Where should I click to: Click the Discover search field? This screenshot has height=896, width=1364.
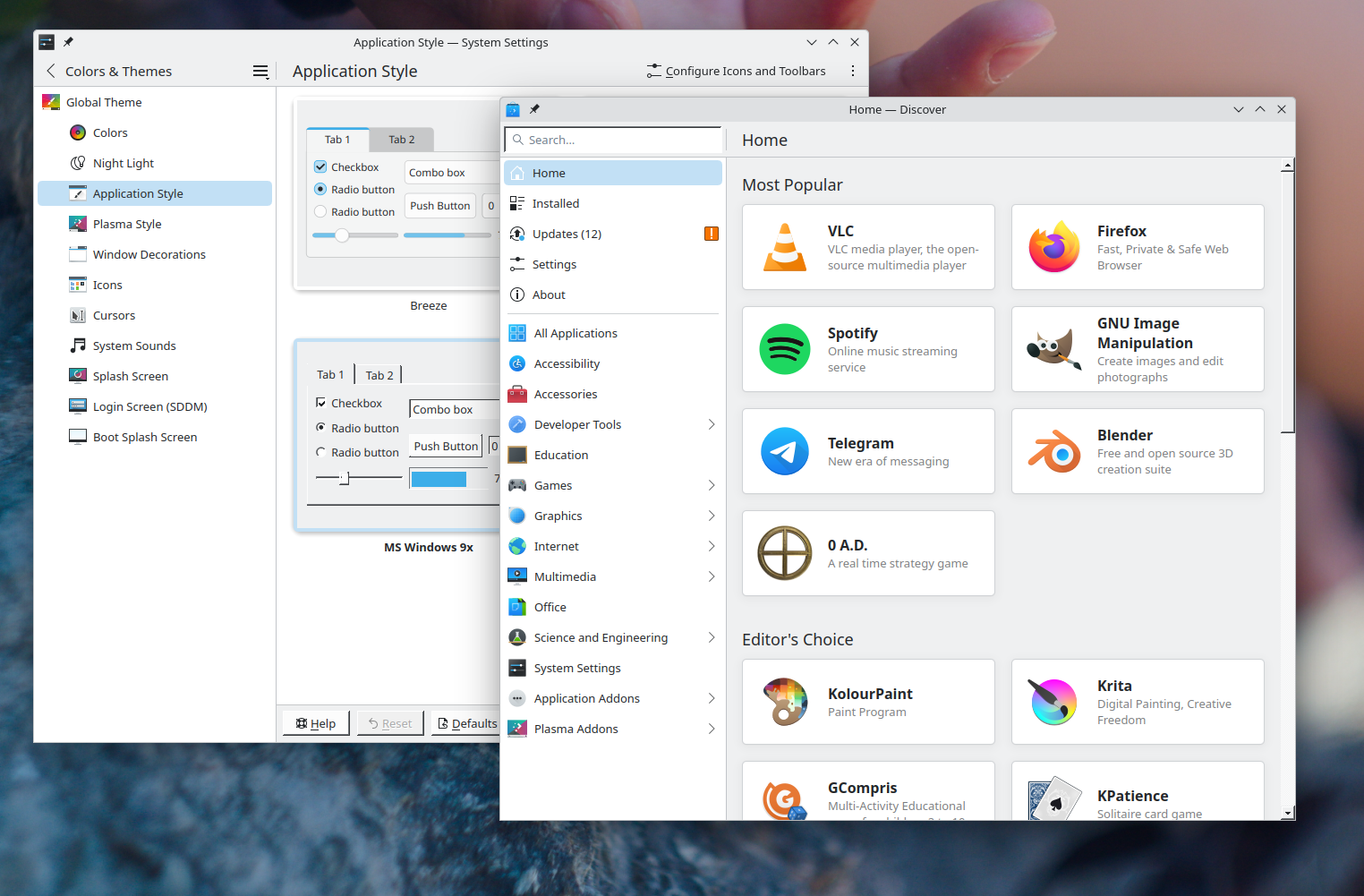pyautogui.click(x=613, y=140)
